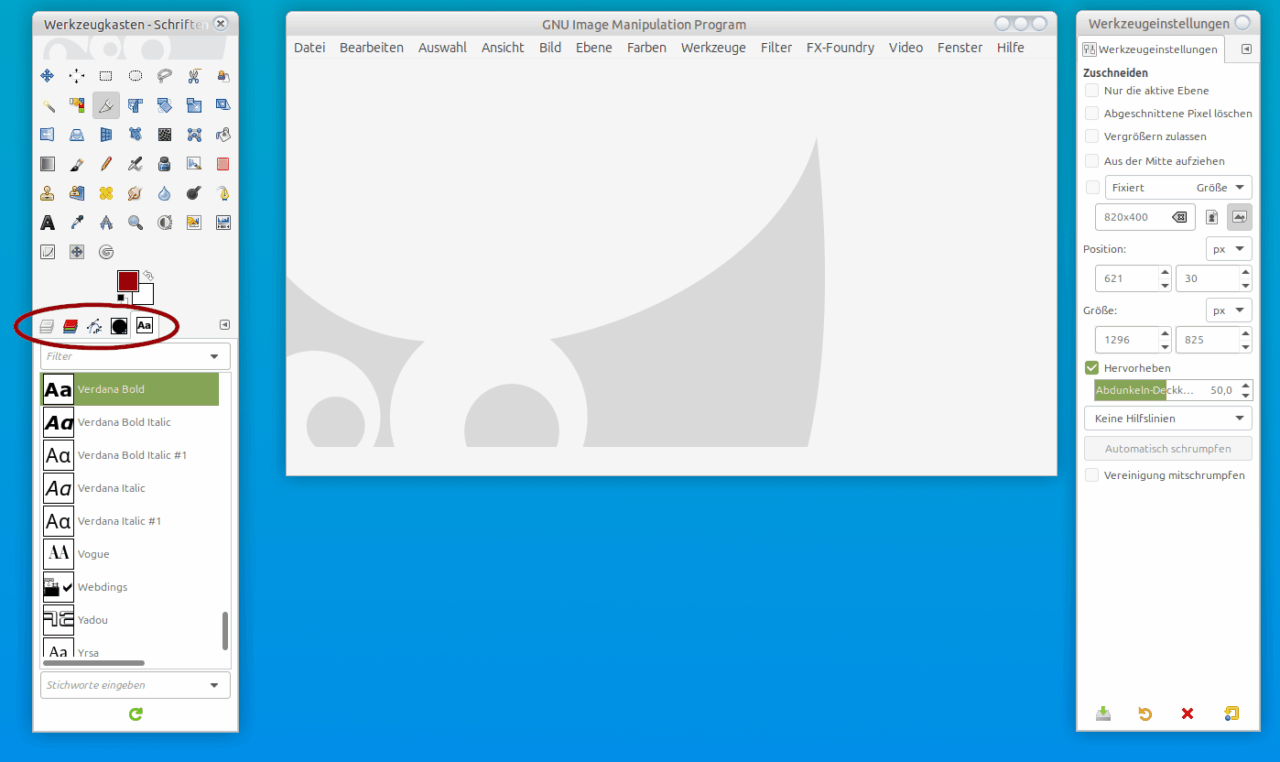Image resolution: width=1280 pixels, height=762 pixels.
Task: Select the Heal tool bandage icon
Action: pos(106,193)
